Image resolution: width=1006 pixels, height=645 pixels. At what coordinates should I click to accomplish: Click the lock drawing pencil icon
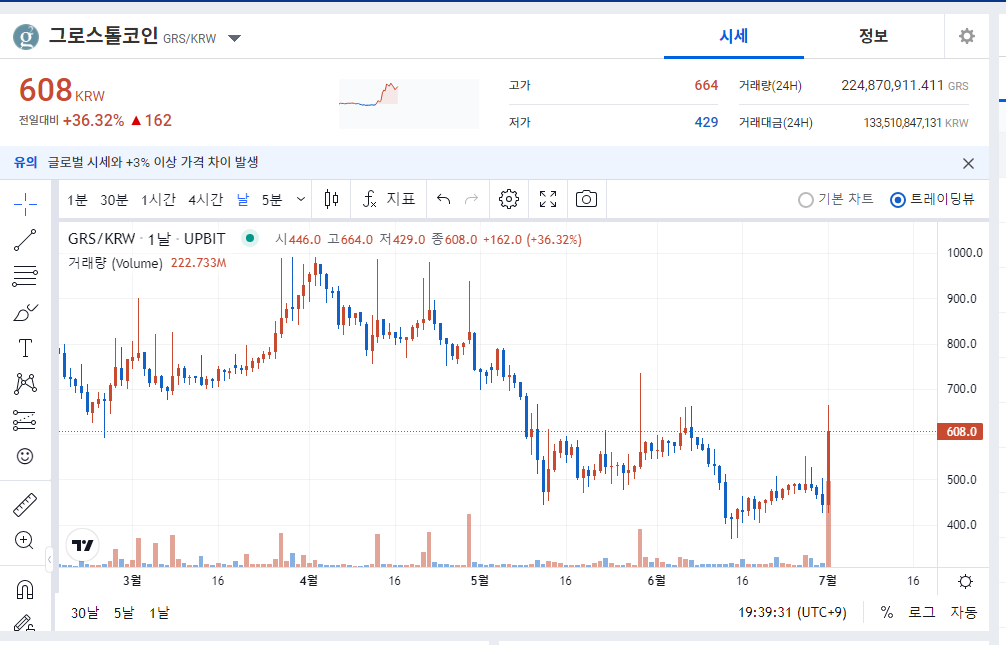(24, 623)
